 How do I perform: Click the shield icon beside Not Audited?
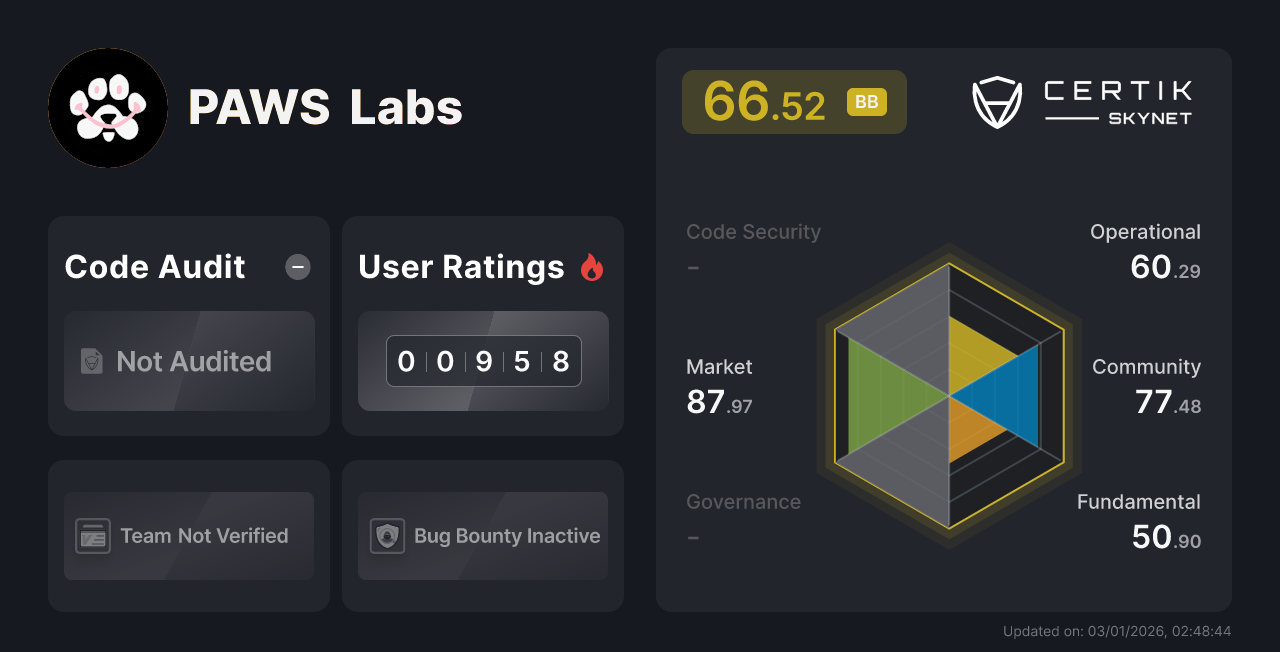coord(90,362)
